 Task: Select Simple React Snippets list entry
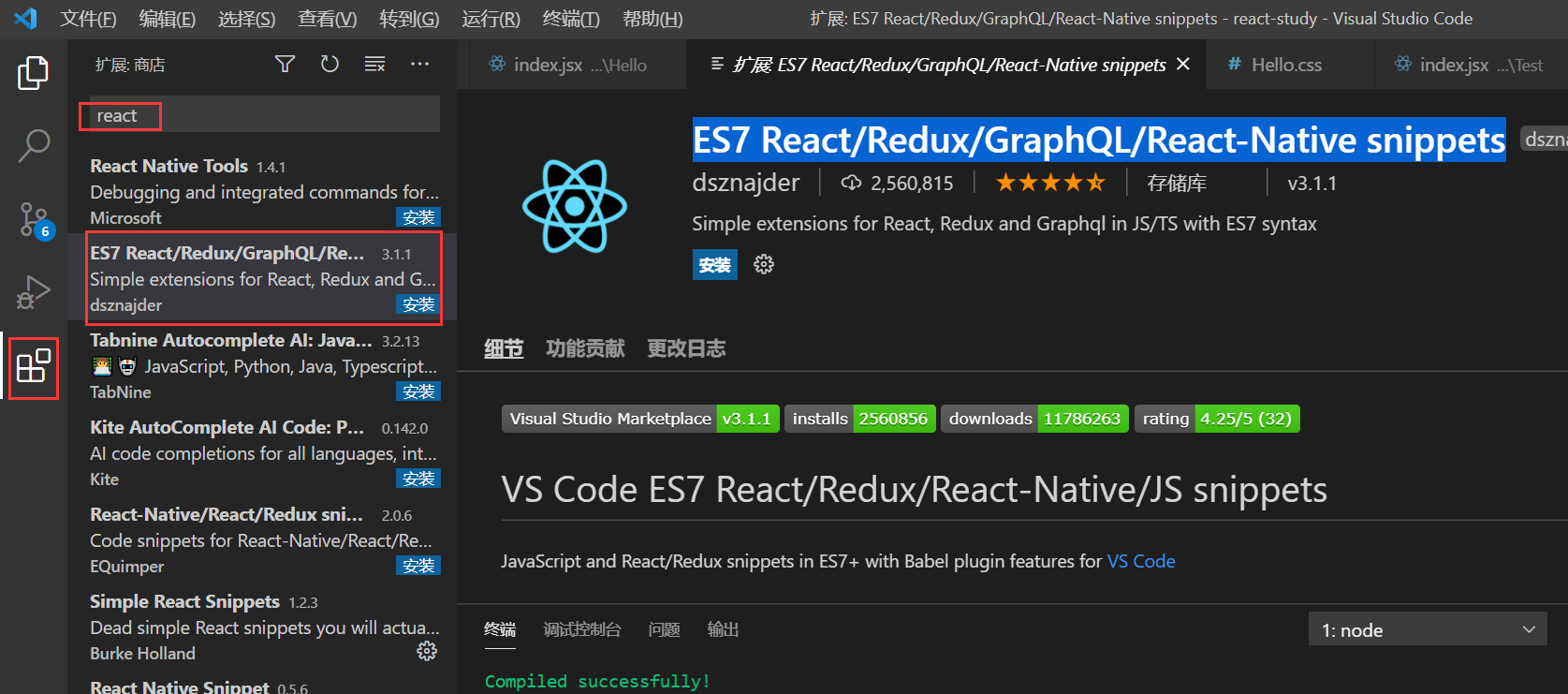[x=262, y=627]
